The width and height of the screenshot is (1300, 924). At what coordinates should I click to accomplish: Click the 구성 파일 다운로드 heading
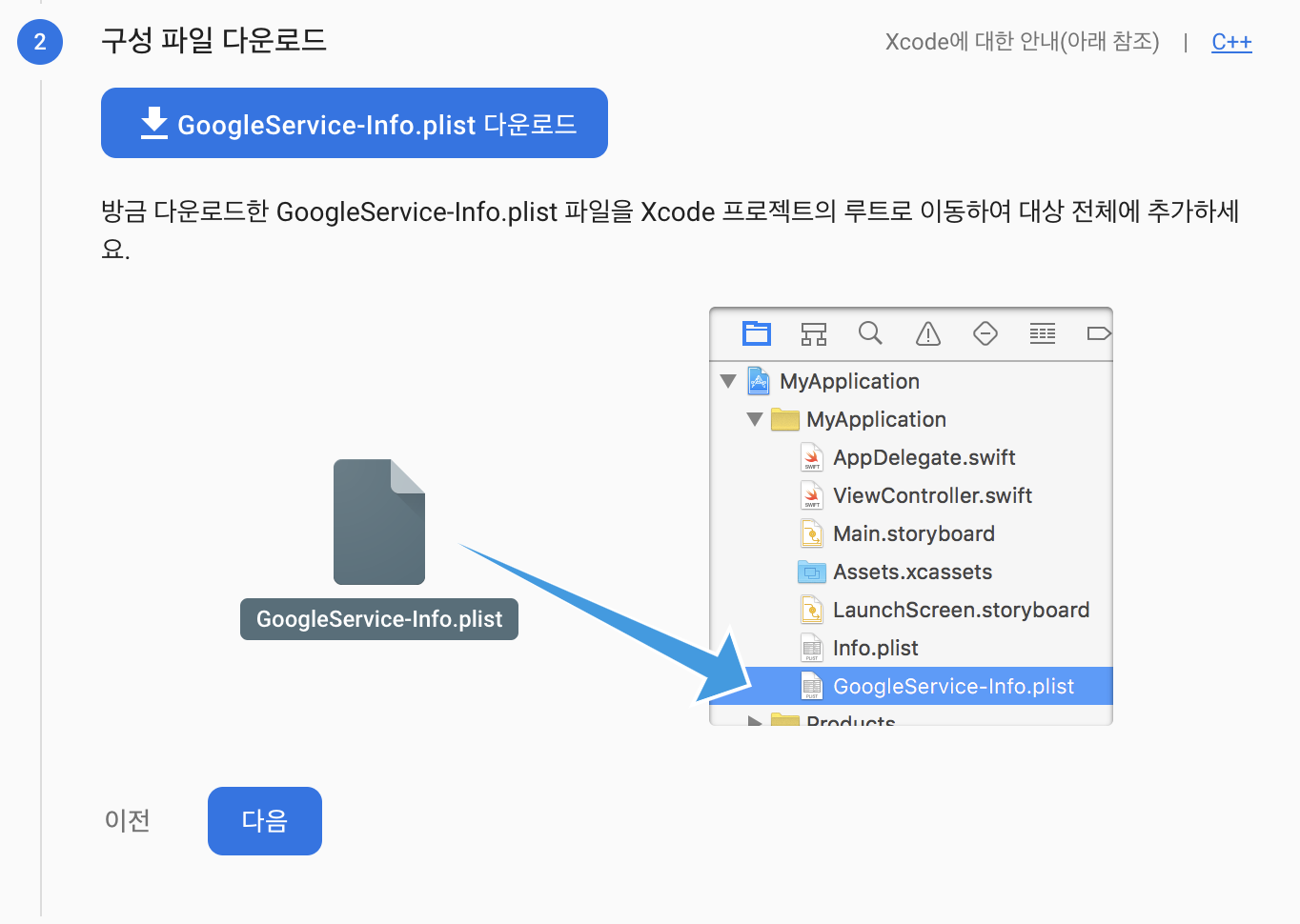[x=214, y=41]
